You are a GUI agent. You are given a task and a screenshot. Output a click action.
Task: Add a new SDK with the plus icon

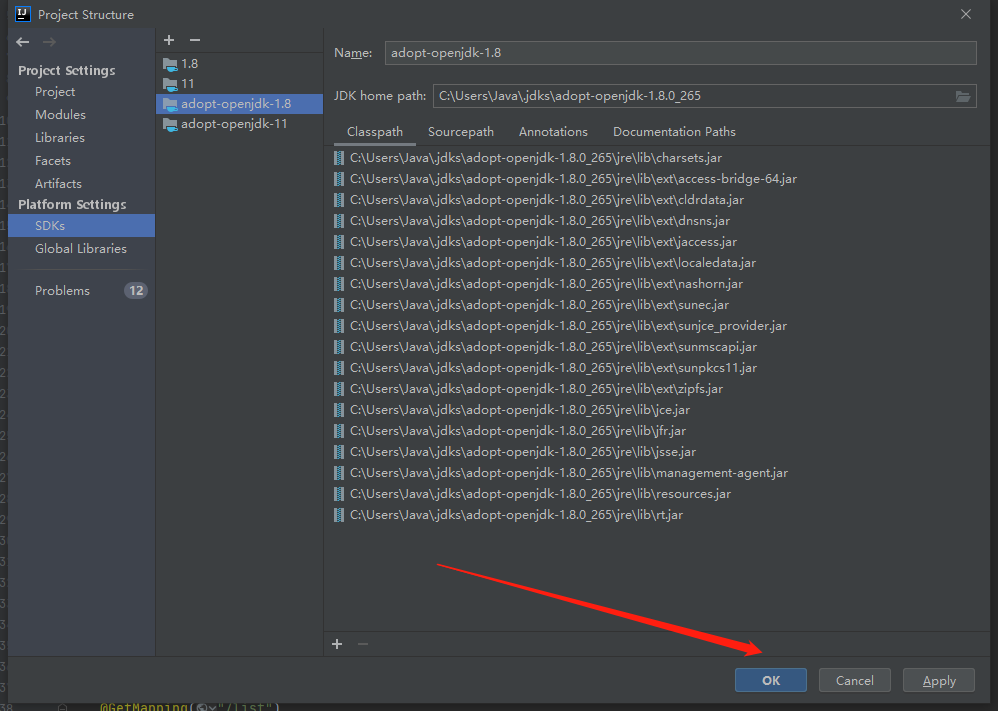coord(168,40)
